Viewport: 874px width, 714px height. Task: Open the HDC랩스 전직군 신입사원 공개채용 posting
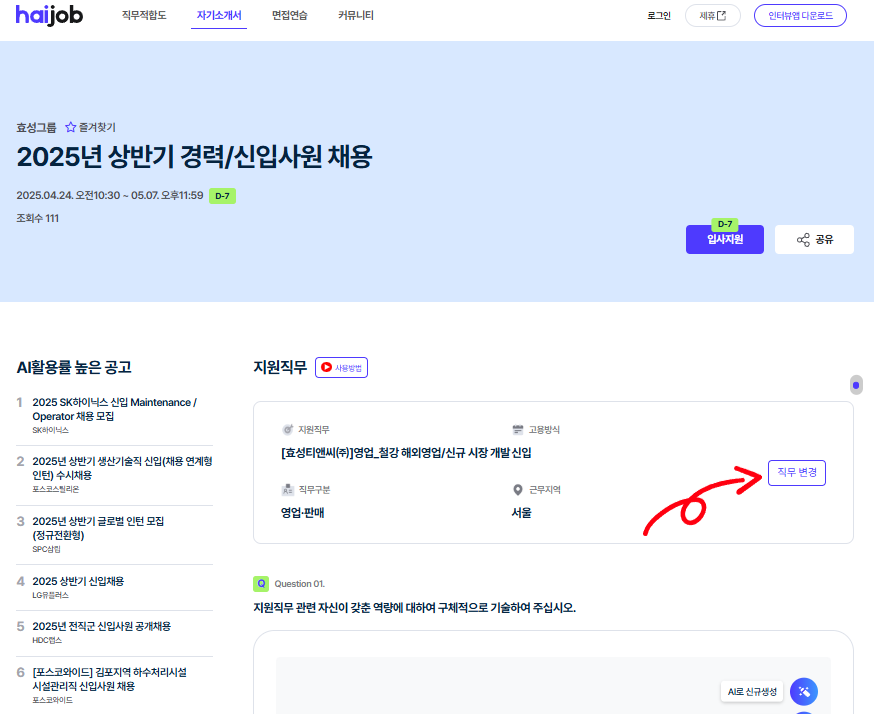click(x=114, y=633)
